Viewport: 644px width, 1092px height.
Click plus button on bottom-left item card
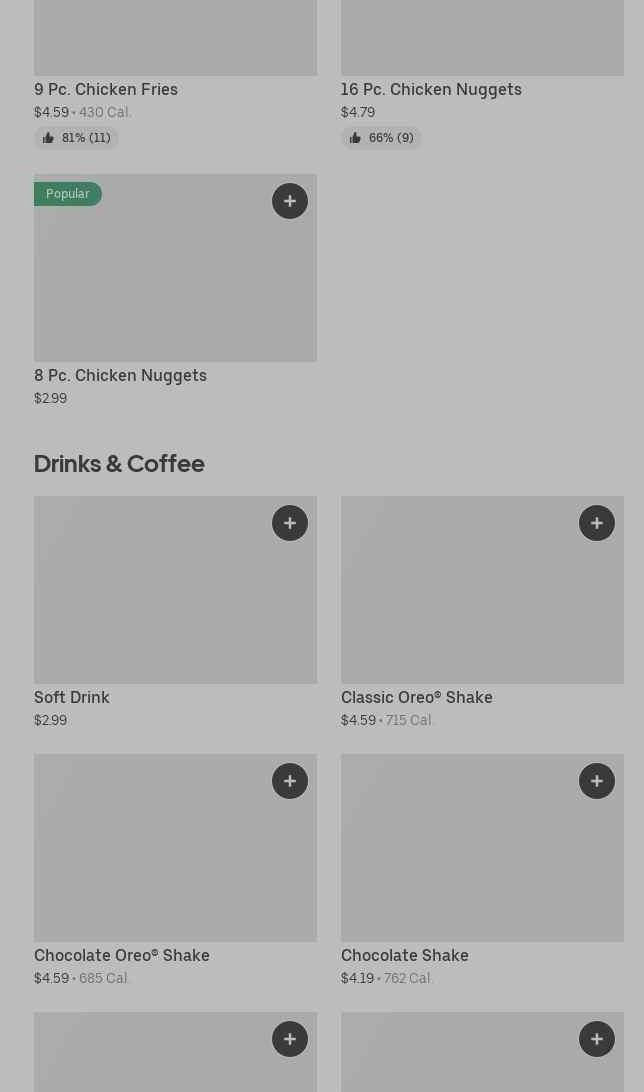tap(290, 1039)
